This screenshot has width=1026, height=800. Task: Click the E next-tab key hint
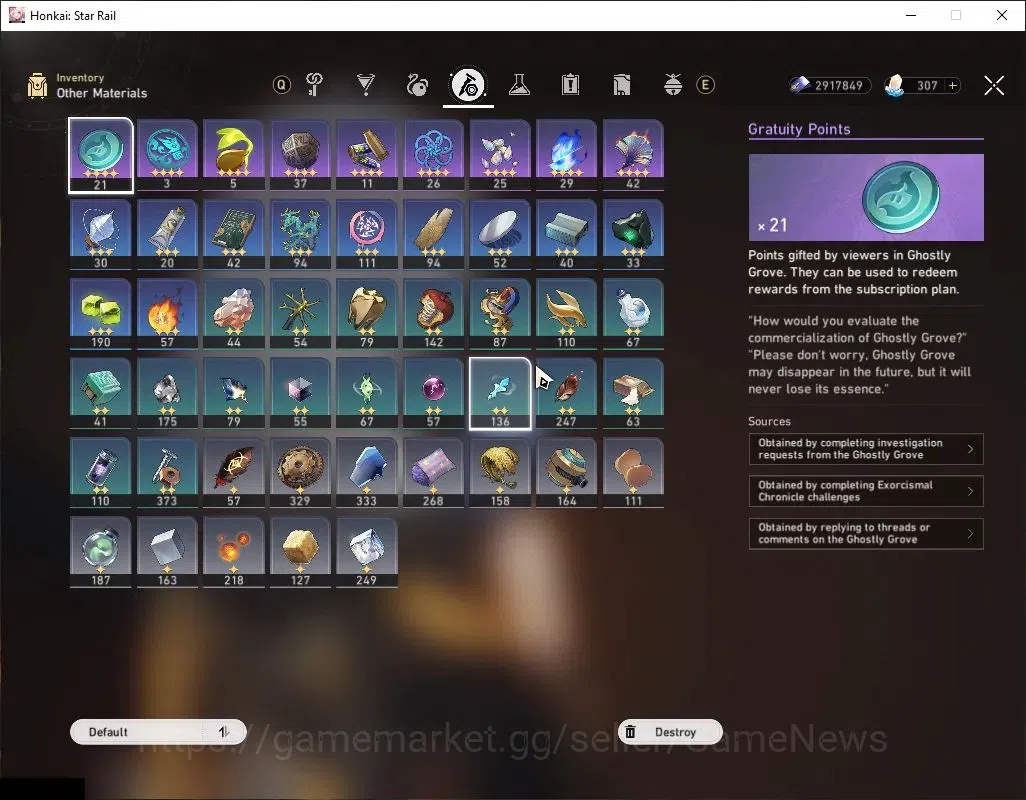[705, 85]
